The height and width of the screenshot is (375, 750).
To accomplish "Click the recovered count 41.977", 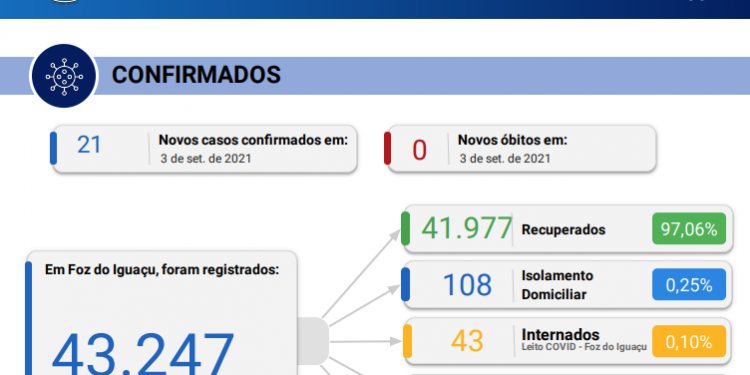I will point(466,229).
